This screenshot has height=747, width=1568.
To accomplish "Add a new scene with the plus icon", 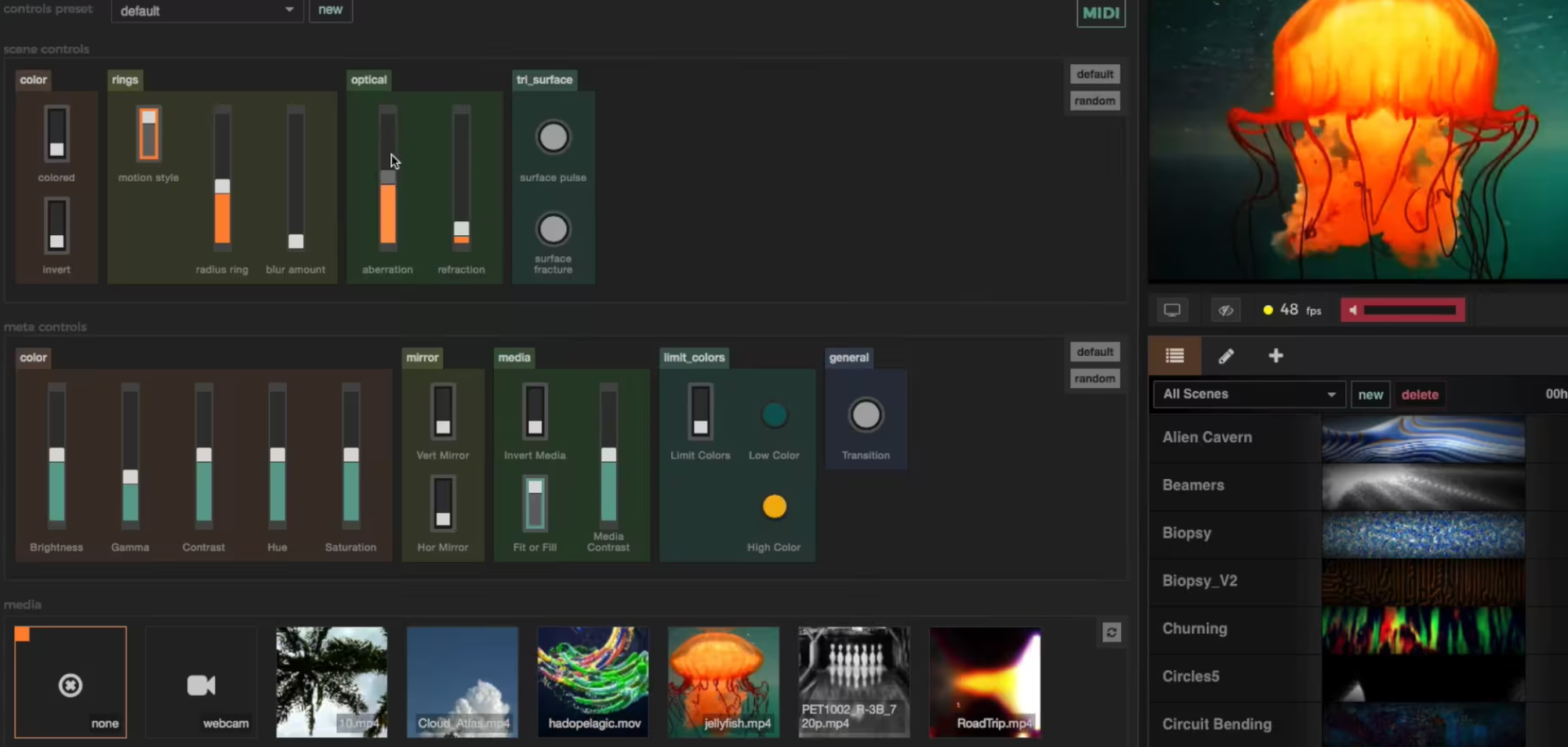I will (1276, 355).
